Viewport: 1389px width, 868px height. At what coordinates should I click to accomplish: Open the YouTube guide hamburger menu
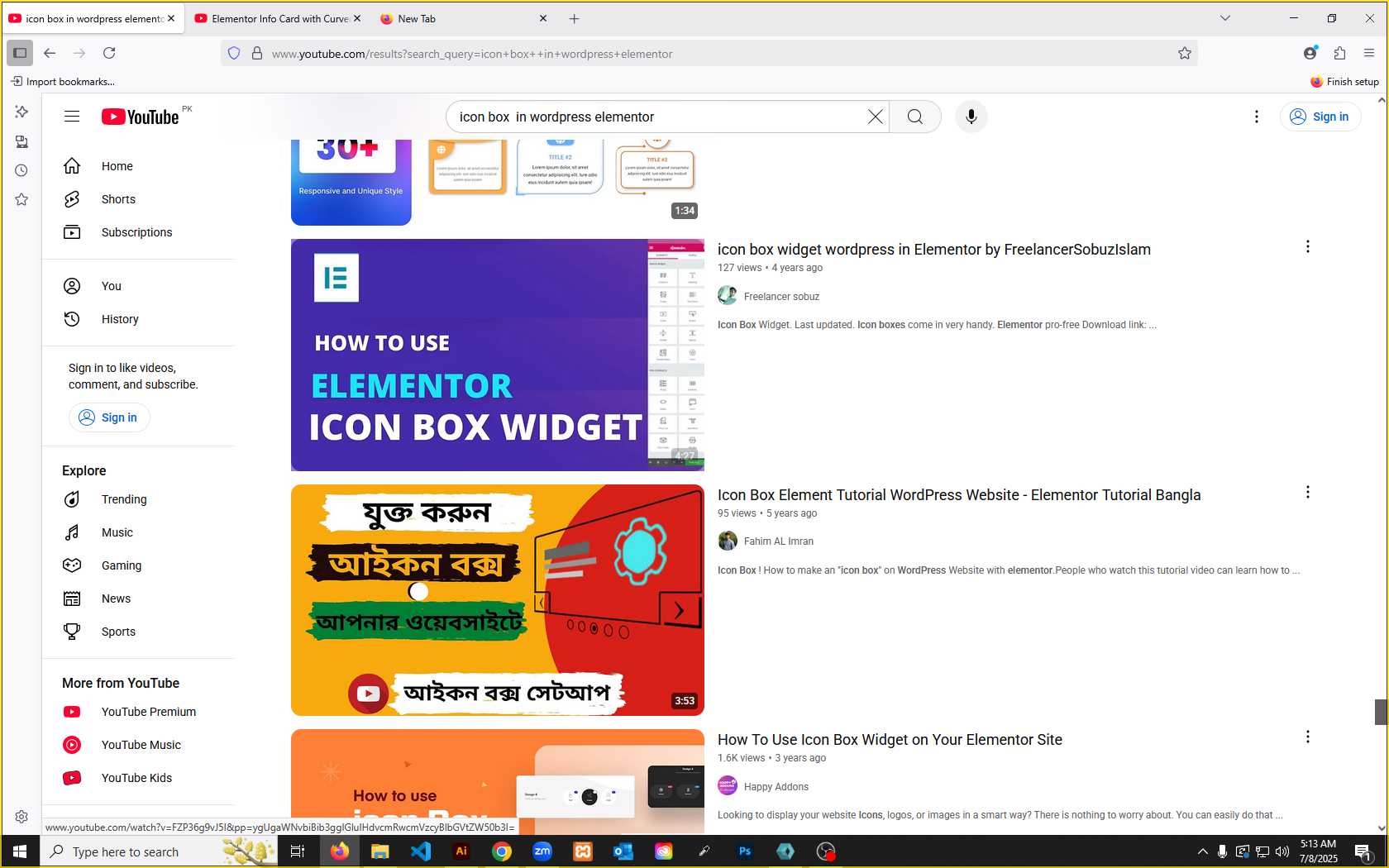point(72,117)
